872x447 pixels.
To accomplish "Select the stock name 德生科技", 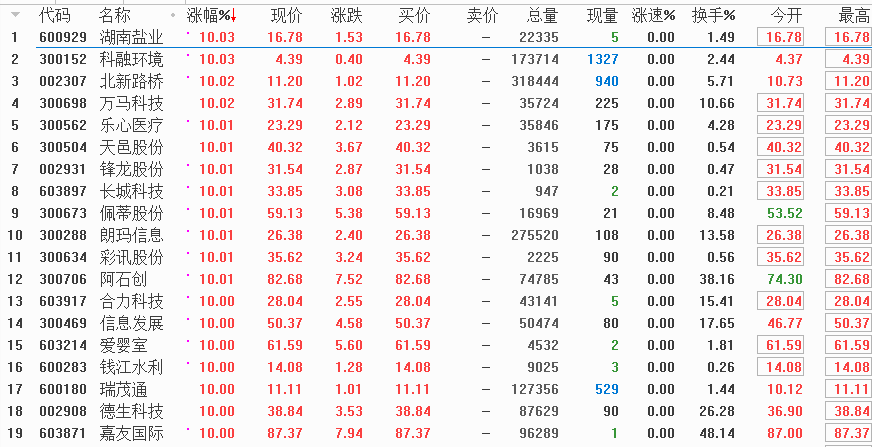I will 131,411.
